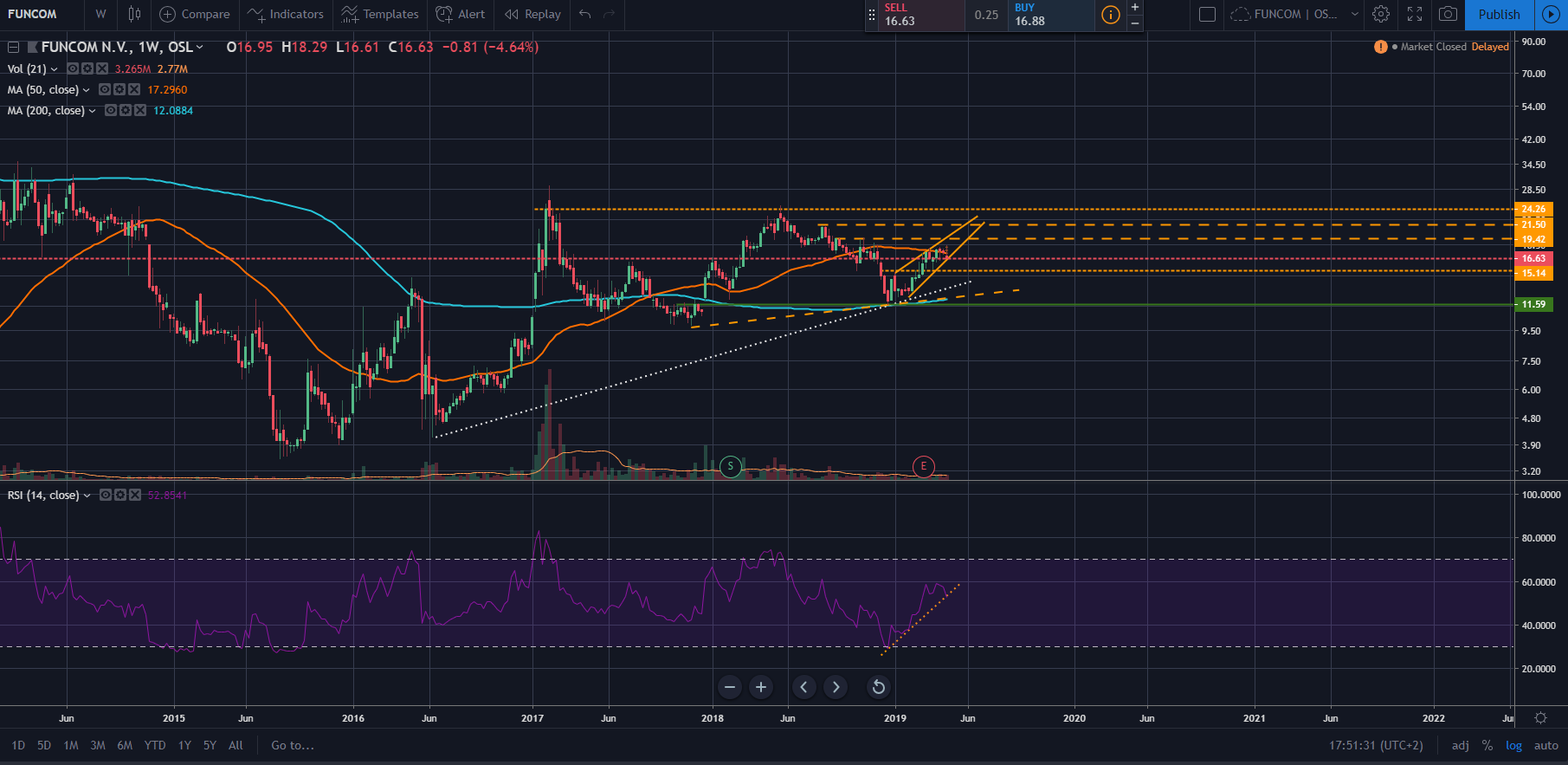Take a chart snapshot with camera icon
This screenshot has width=1568, height=765.
[1448, 14]
